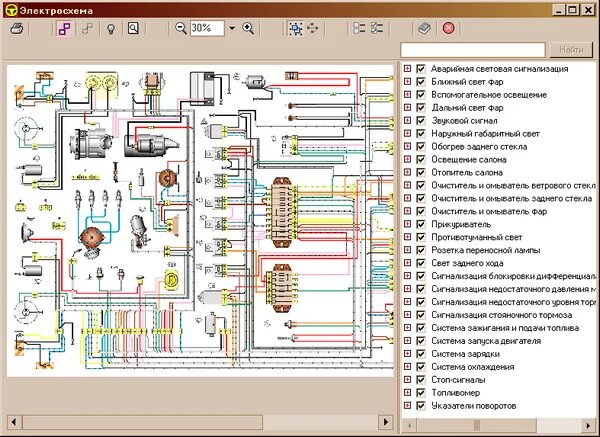The height and width of the screenshot is (437, 600).
Task: Click the search text field
Action: click(472, 49)
